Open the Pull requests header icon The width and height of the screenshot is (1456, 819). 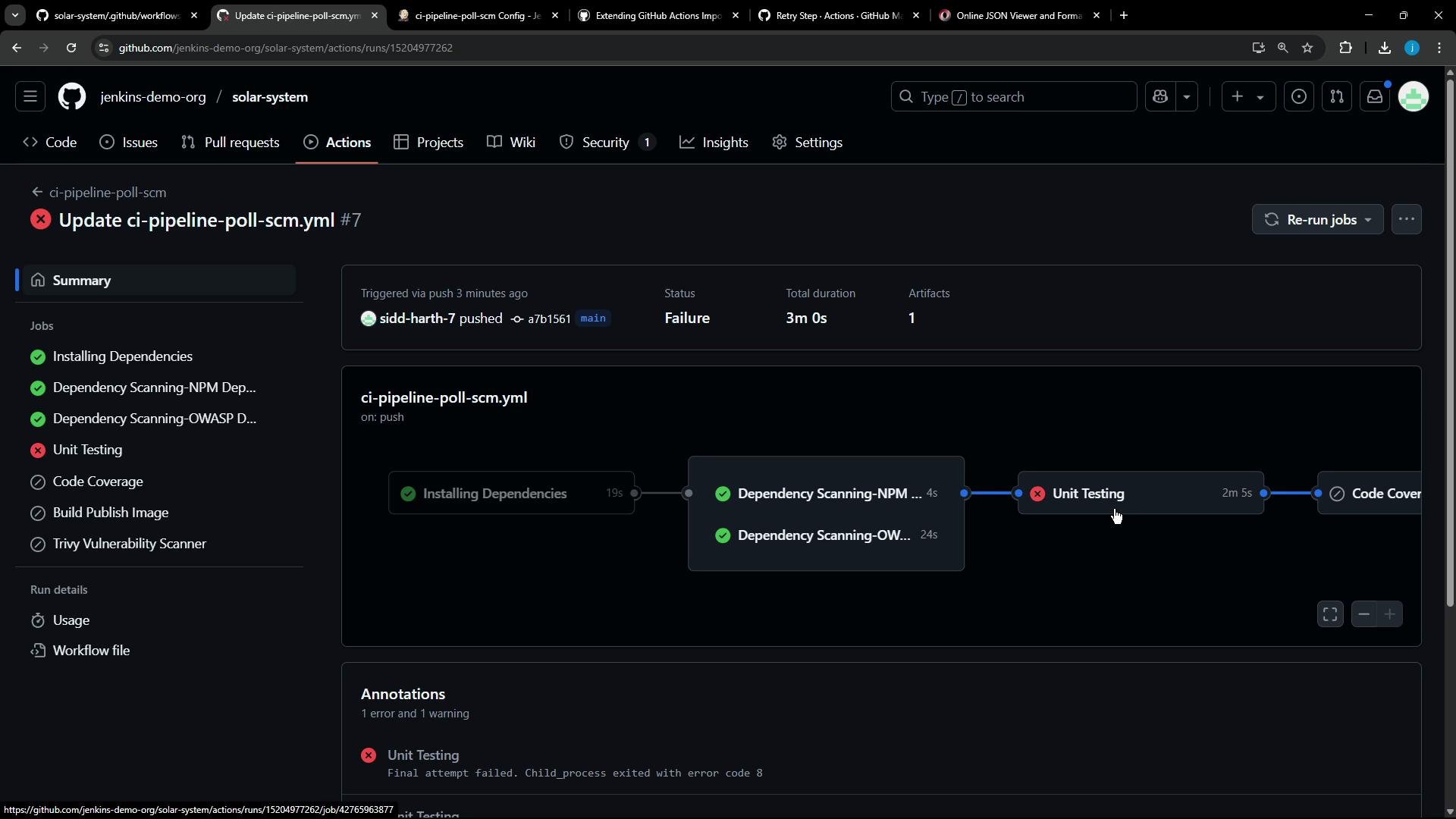click(1337, 97)
